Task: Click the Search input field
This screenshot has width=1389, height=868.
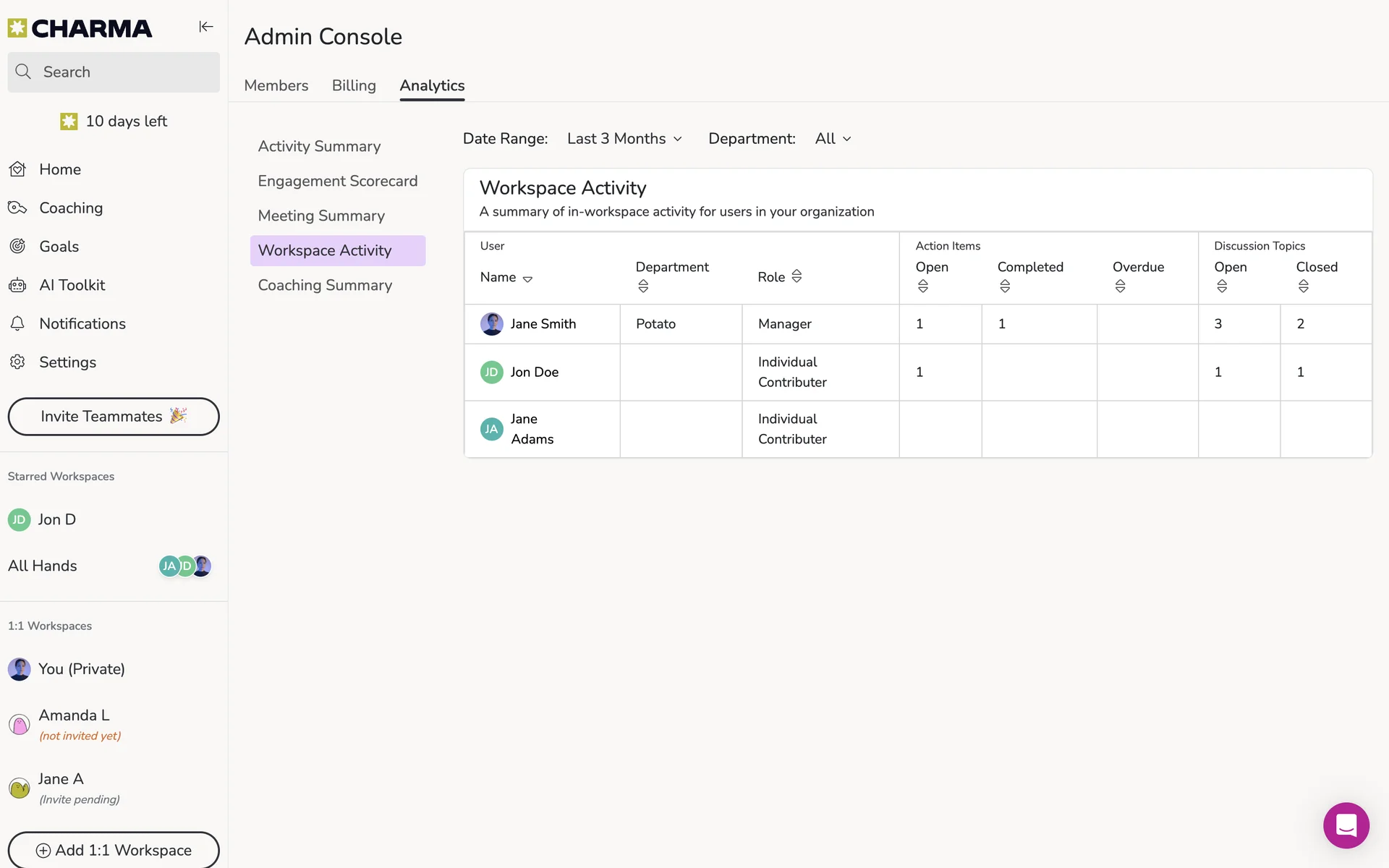Action: [114, 72]
